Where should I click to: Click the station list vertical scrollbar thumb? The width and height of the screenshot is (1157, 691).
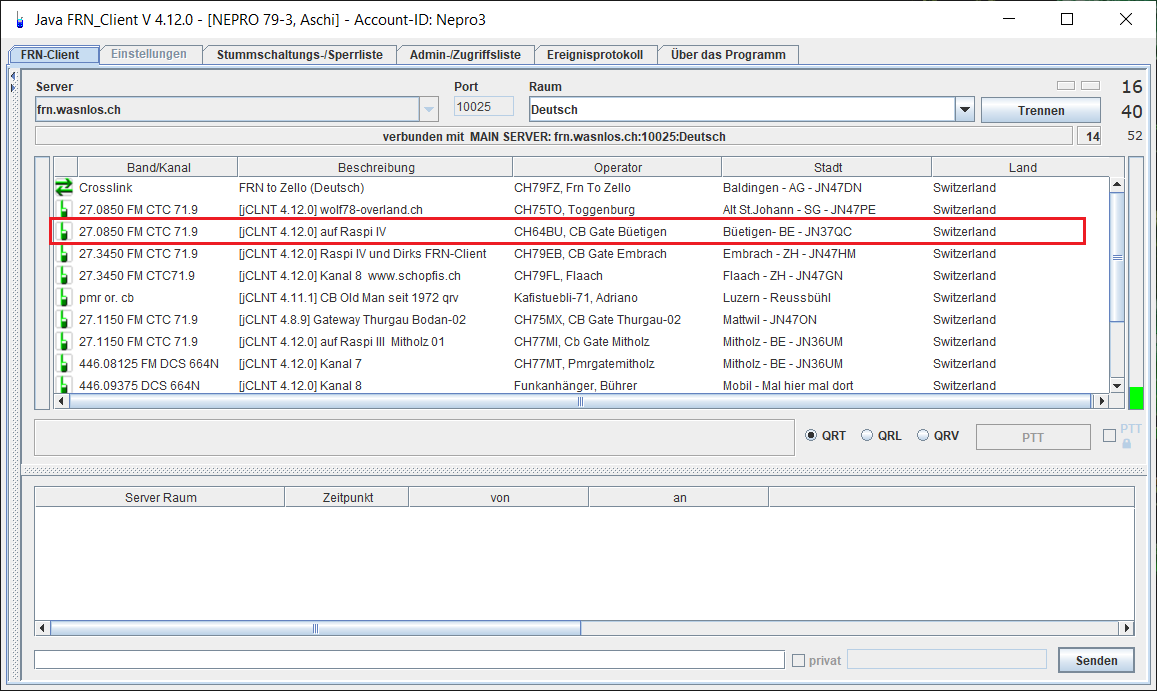coord(1117,257)
